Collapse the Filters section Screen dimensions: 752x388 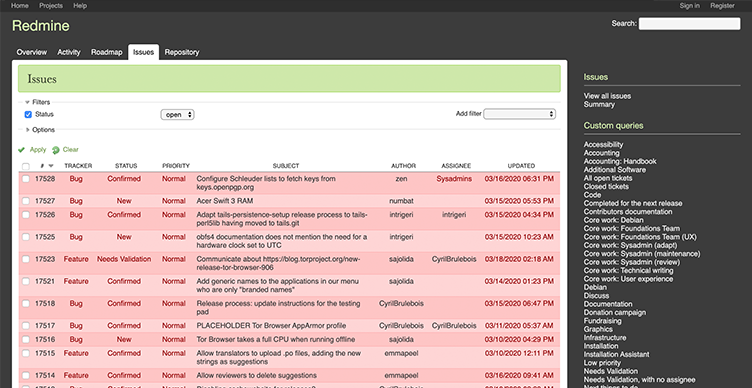tap(37, 102)
